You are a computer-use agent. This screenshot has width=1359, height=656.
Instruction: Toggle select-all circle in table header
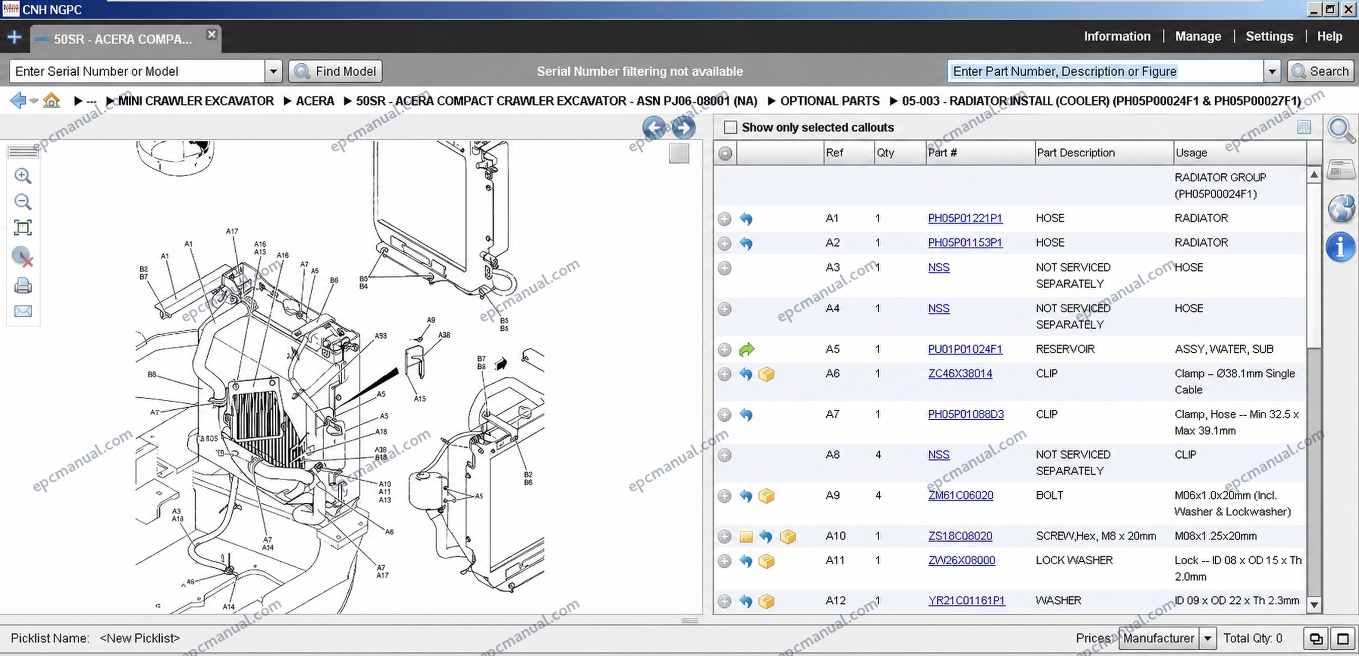[725, 153]
